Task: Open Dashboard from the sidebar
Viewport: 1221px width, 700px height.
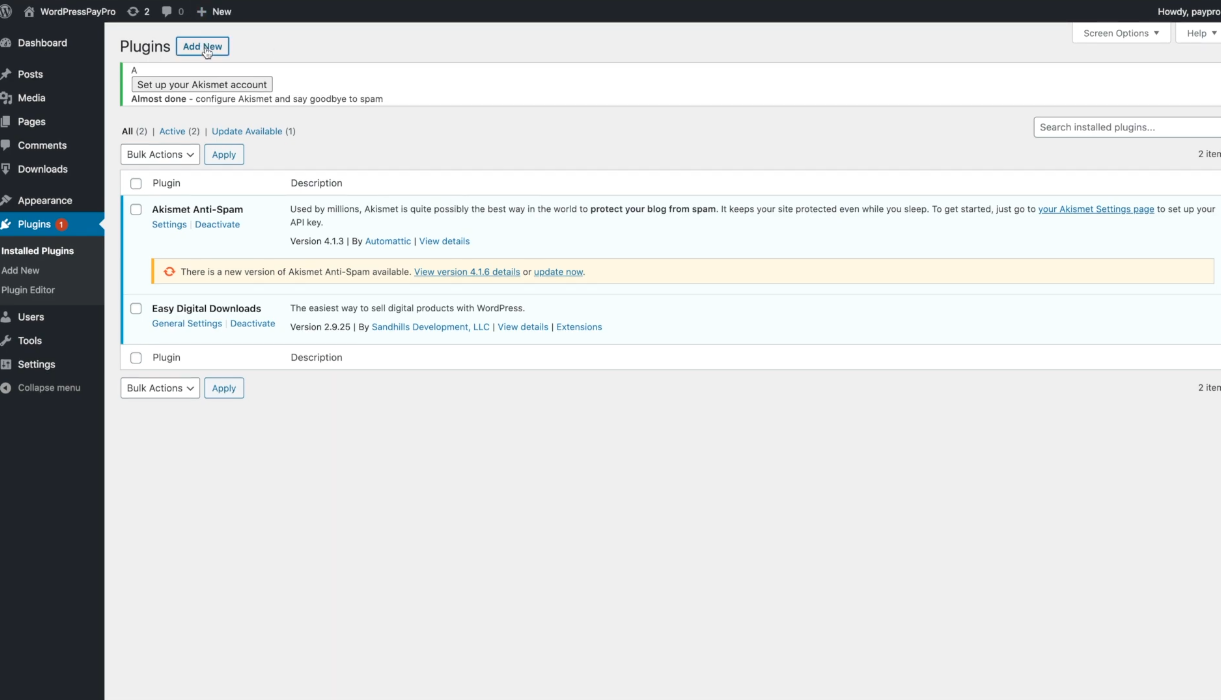Action: (42, 43)
